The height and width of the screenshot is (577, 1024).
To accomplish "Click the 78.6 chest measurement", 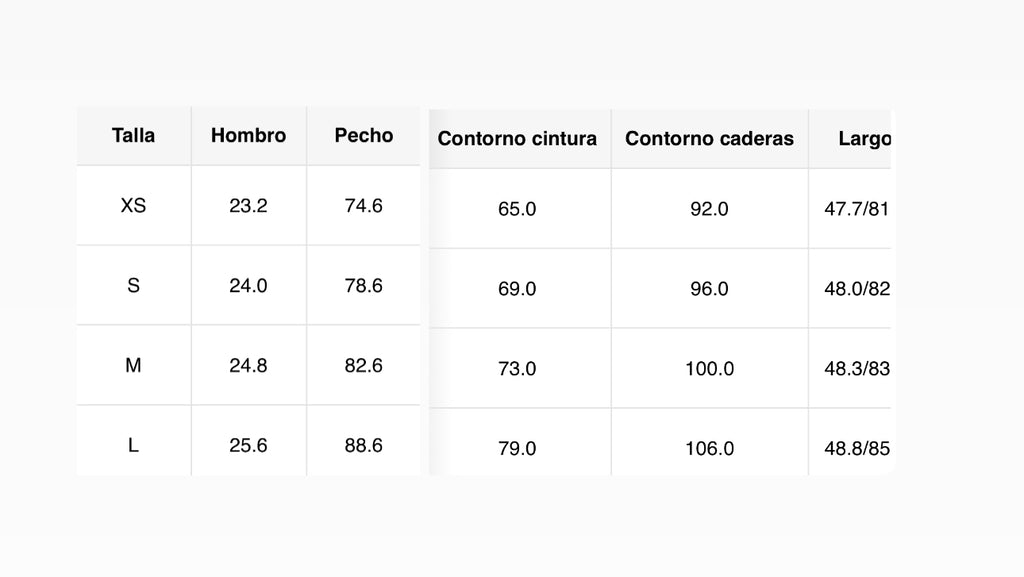I will [363, 286].
